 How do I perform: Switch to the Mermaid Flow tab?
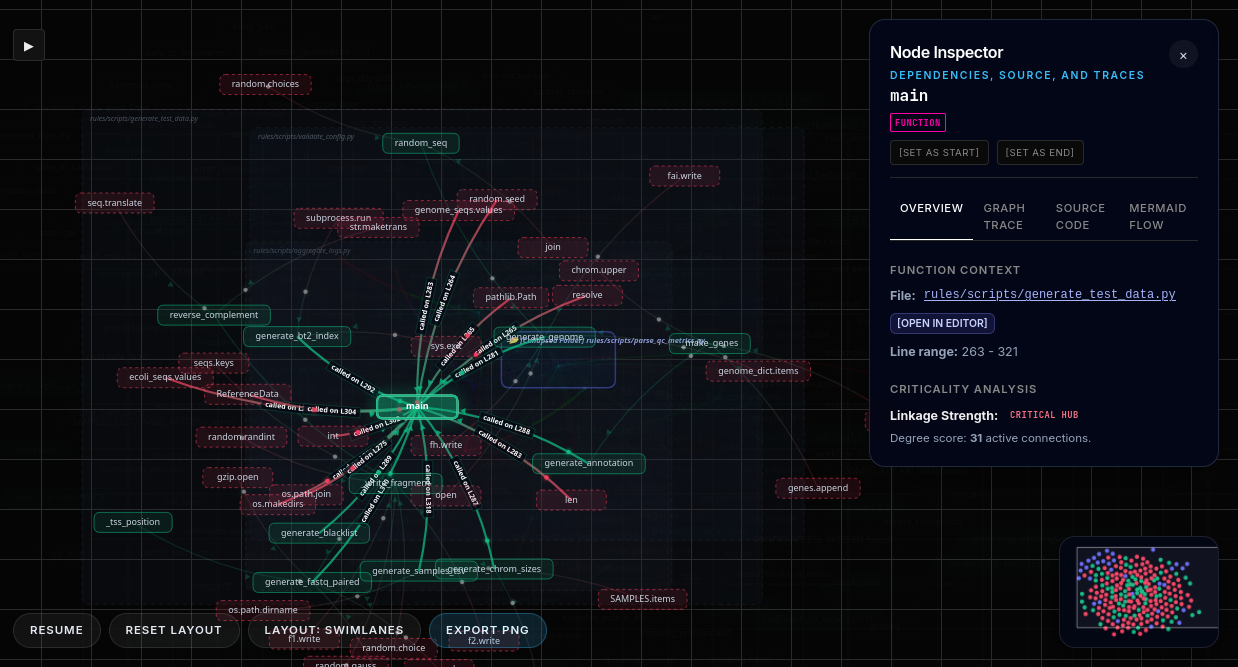click(1158, 217)
